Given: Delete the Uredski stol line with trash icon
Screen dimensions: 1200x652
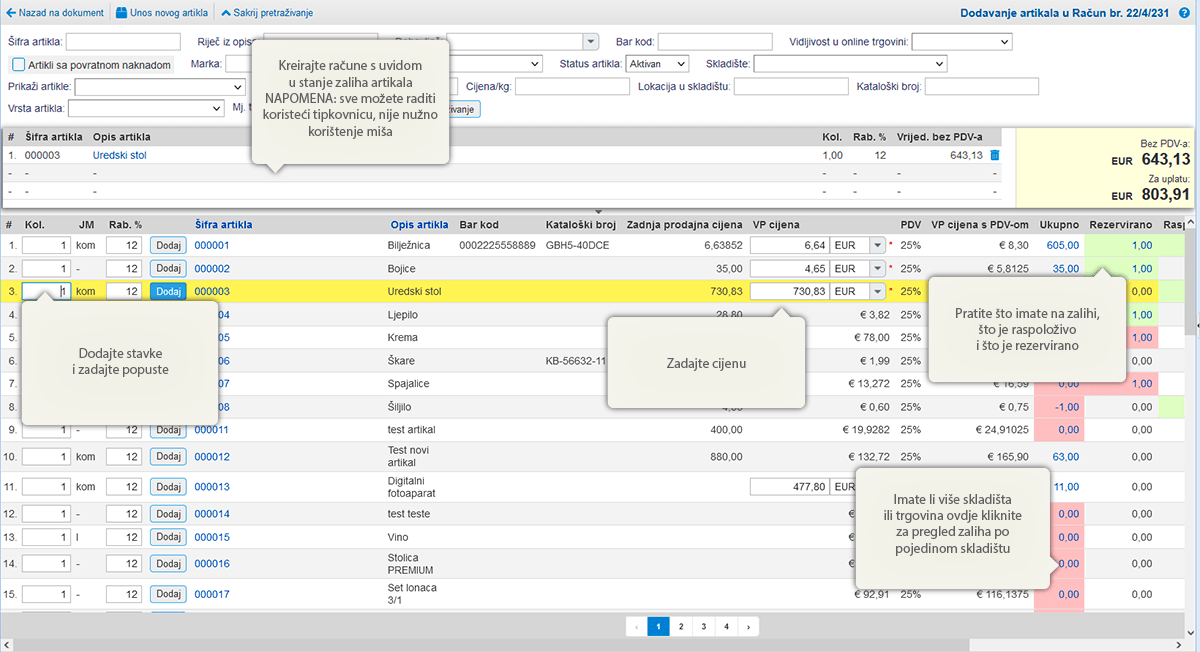Looking at the screenshot, I should (x=994, y=156).
